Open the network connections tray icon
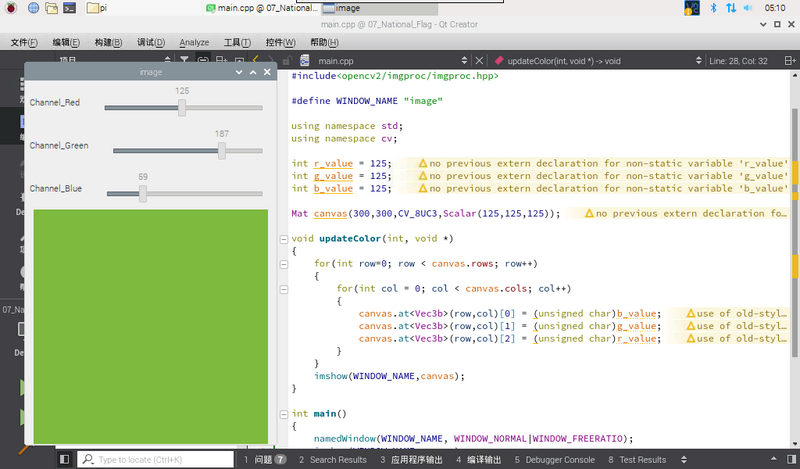The width and height of the screenshot is (800, 469). tap(731, 8)
